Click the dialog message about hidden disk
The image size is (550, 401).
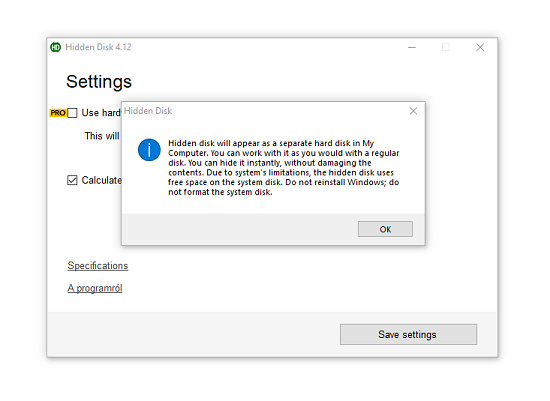click(283, 168)
